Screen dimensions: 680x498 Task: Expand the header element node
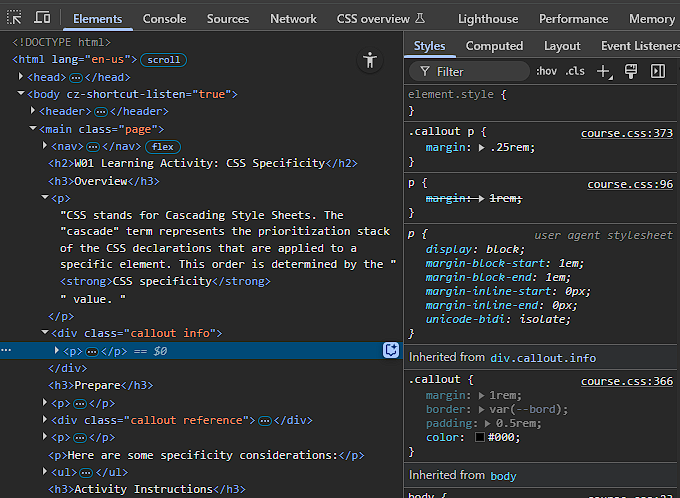point(33,111)
